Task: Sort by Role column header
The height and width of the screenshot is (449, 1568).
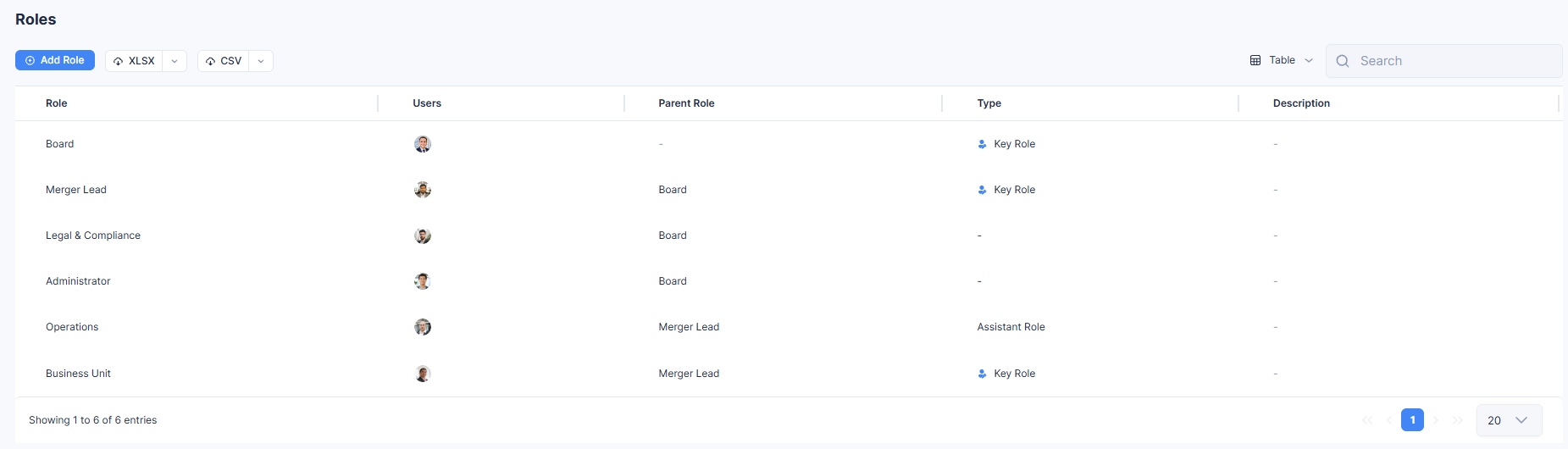Action: 57,103
